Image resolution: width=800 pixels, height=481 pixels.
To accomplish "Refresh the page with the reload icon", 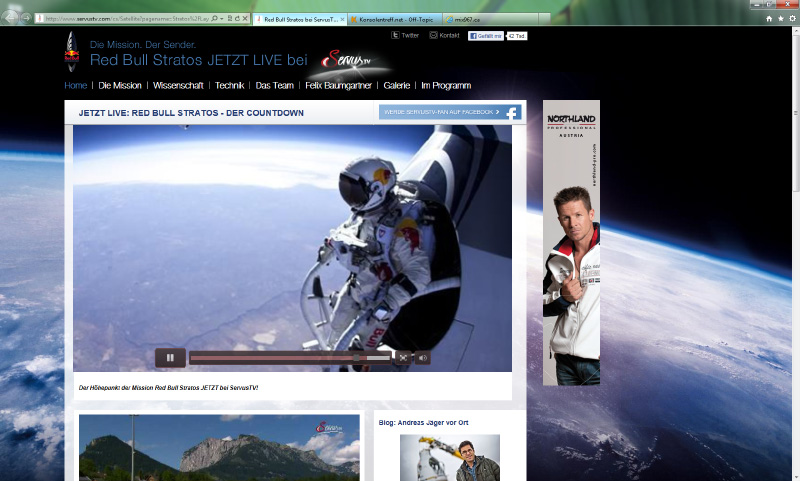I will point(237,18).
